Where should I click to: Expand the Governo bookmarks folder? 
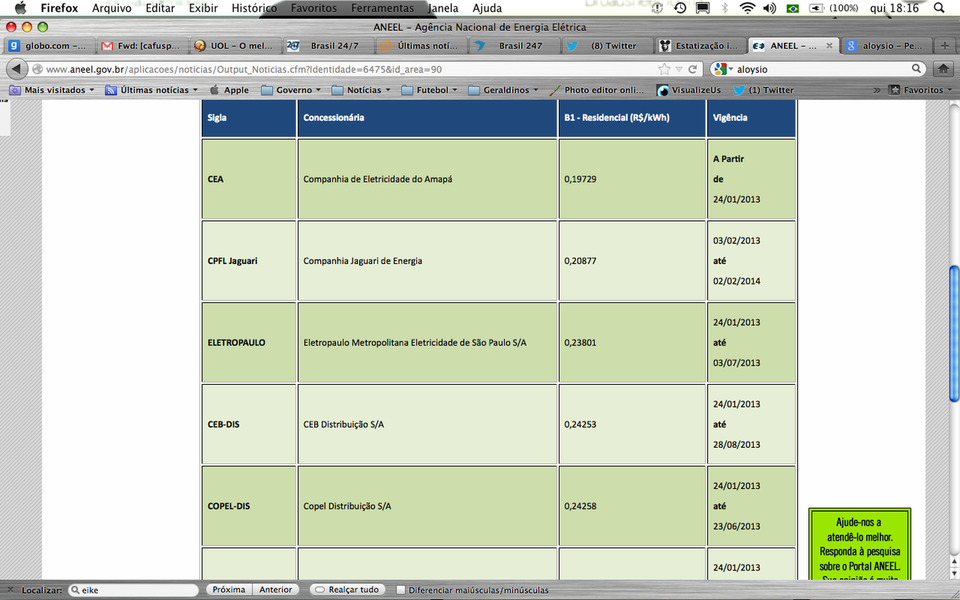[294, 90]
